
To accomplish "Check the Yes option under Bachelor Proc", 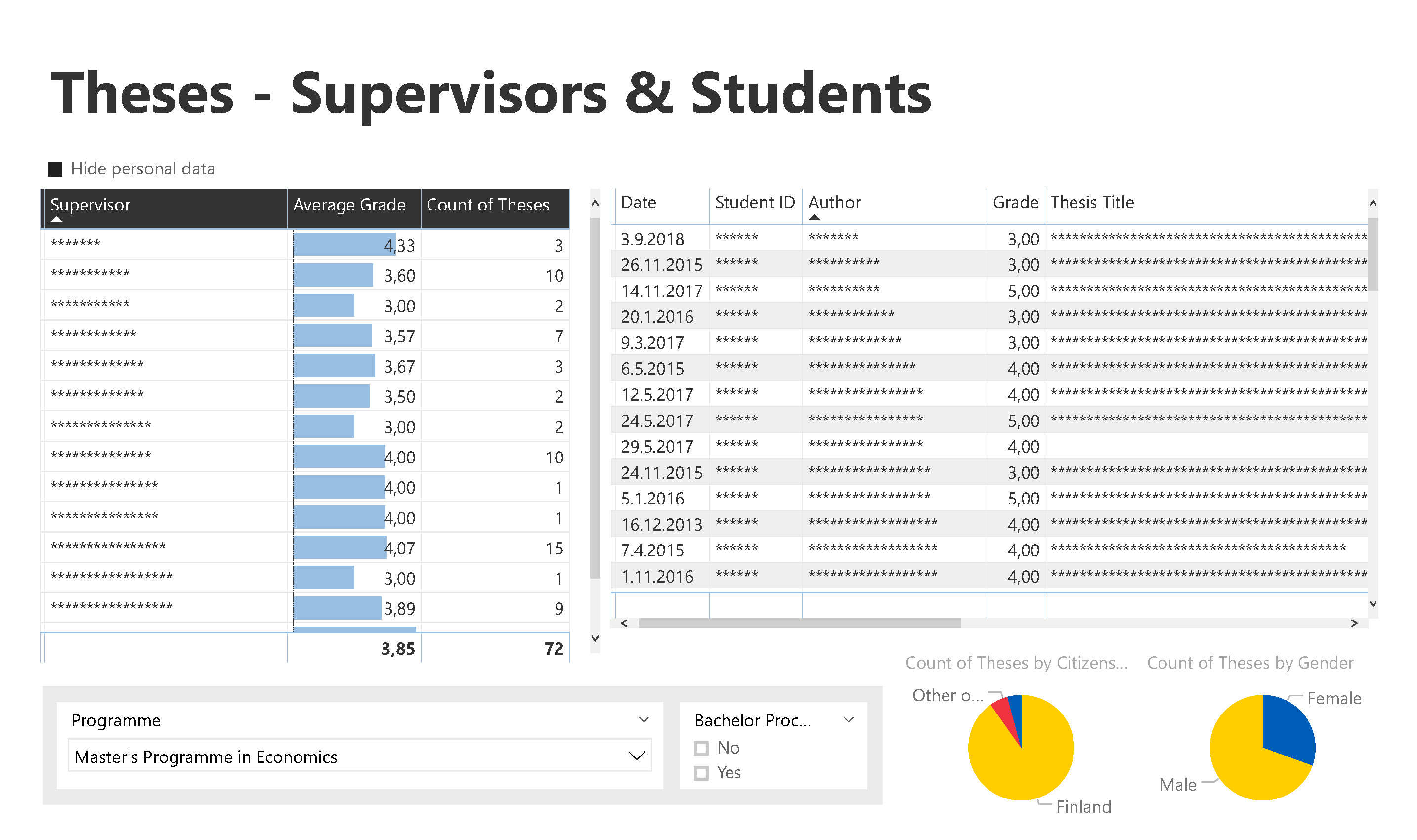I will [701, 773].
